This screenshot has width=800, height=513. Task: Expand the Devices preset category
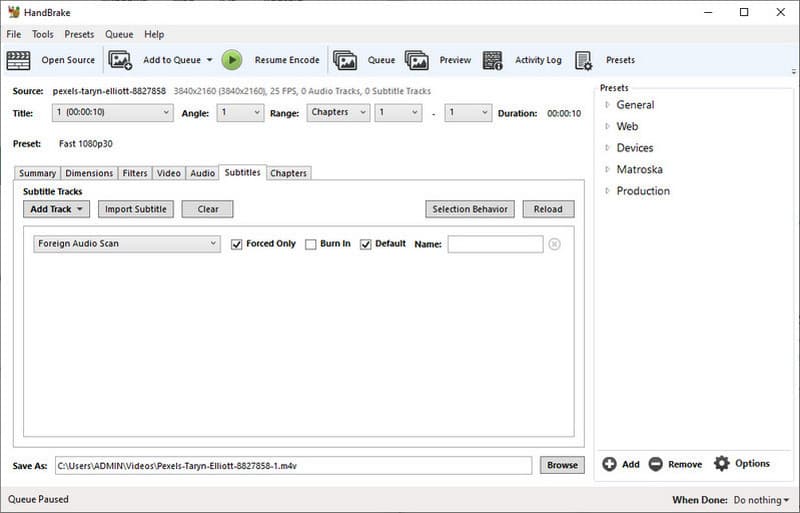click(x=607, y=148)
